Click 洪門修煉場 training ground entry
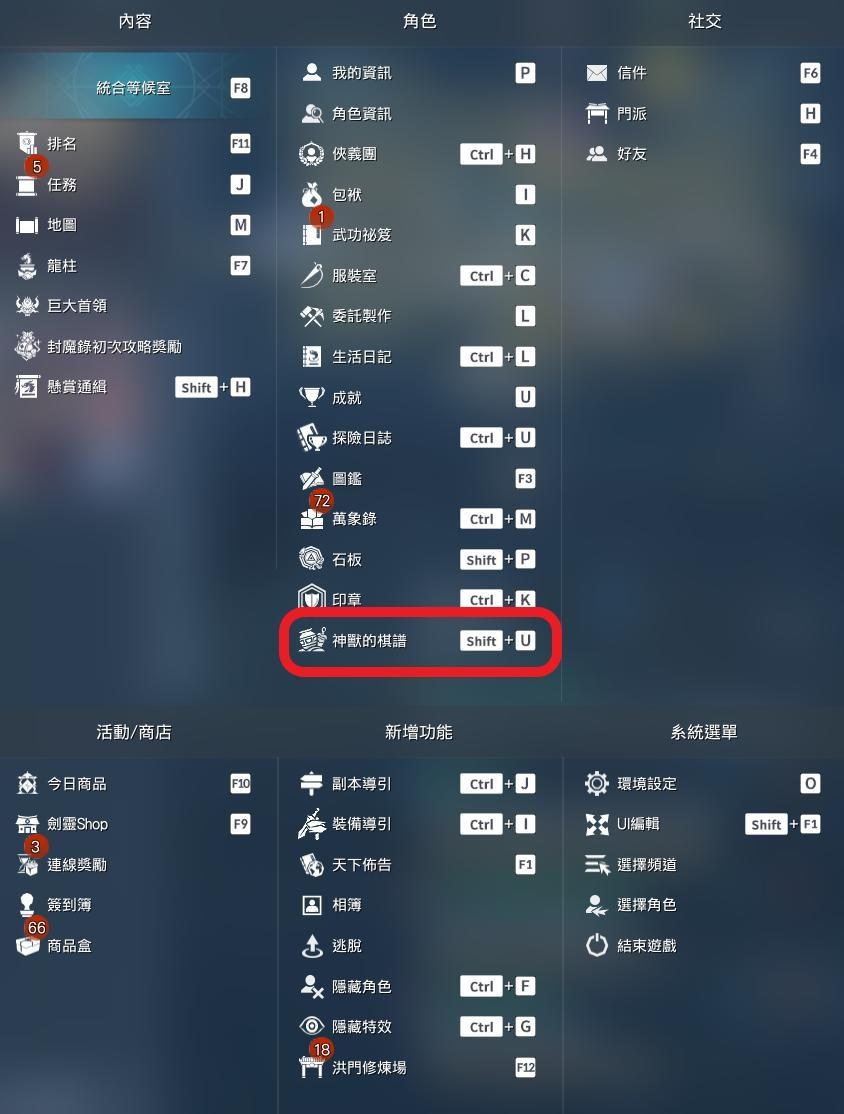This screenshot has width=844, height=1114. click(418, 1066)
